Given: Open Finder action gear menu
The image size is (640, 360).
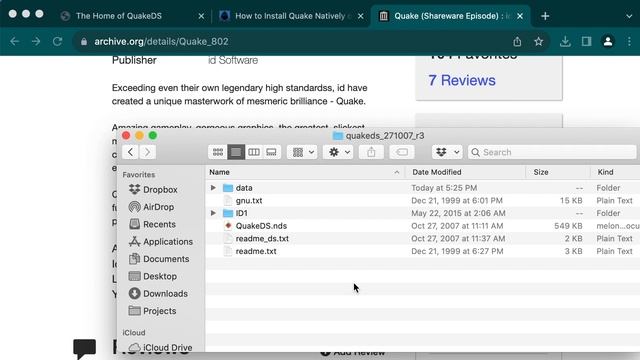Looking at the screenshot, I should (x=338, y=152).
